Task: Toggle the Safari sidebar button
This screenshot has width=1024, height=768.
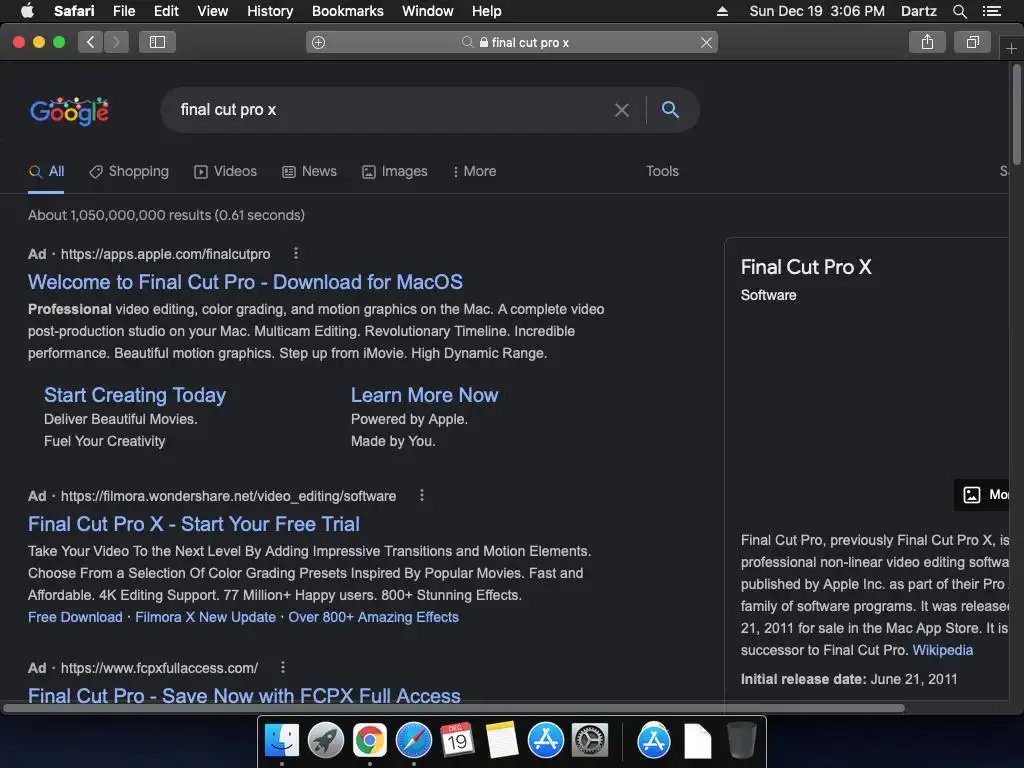Action: point(157,42)
